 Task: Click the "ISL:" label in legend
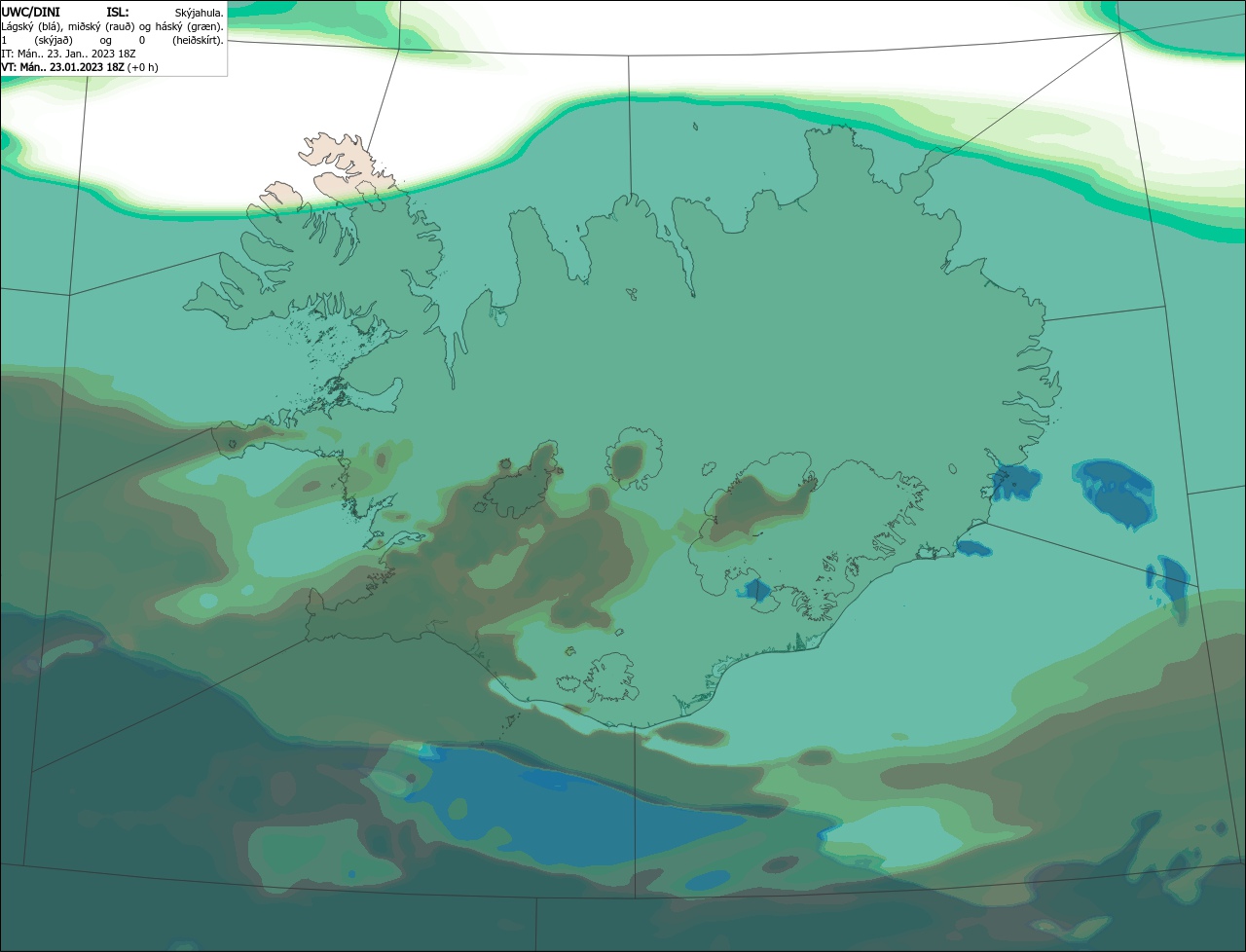118,13
